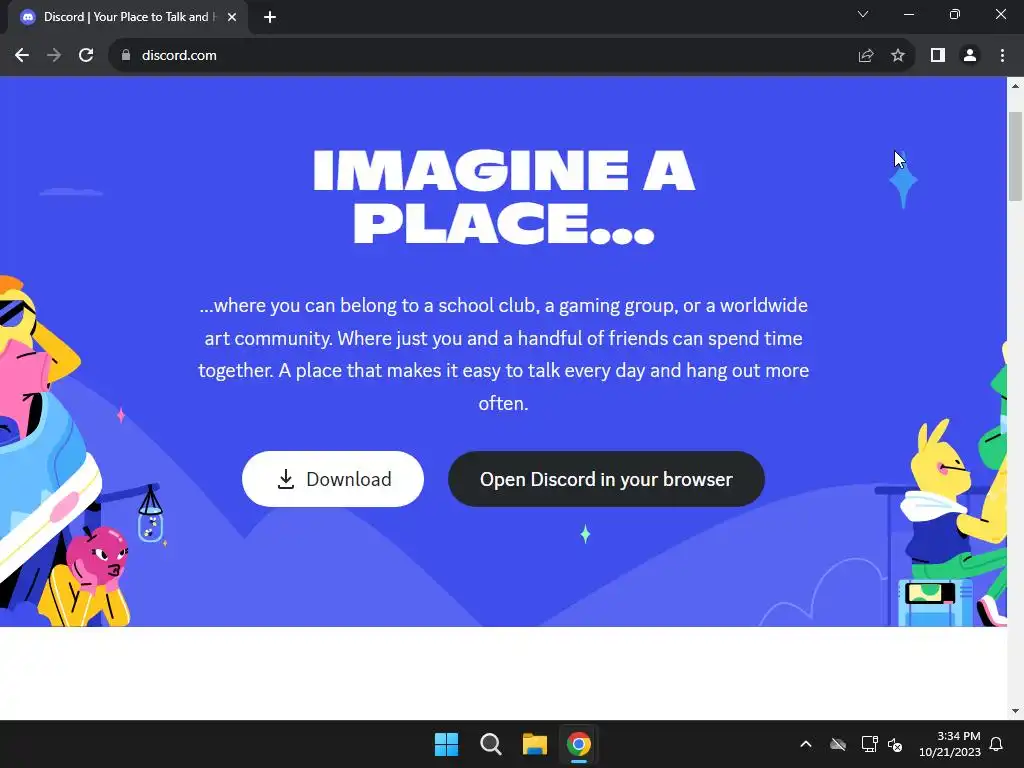Restore down the Chrome window
The height and width of the screenshot is (768, 1024).
click(x=955, y=14)
